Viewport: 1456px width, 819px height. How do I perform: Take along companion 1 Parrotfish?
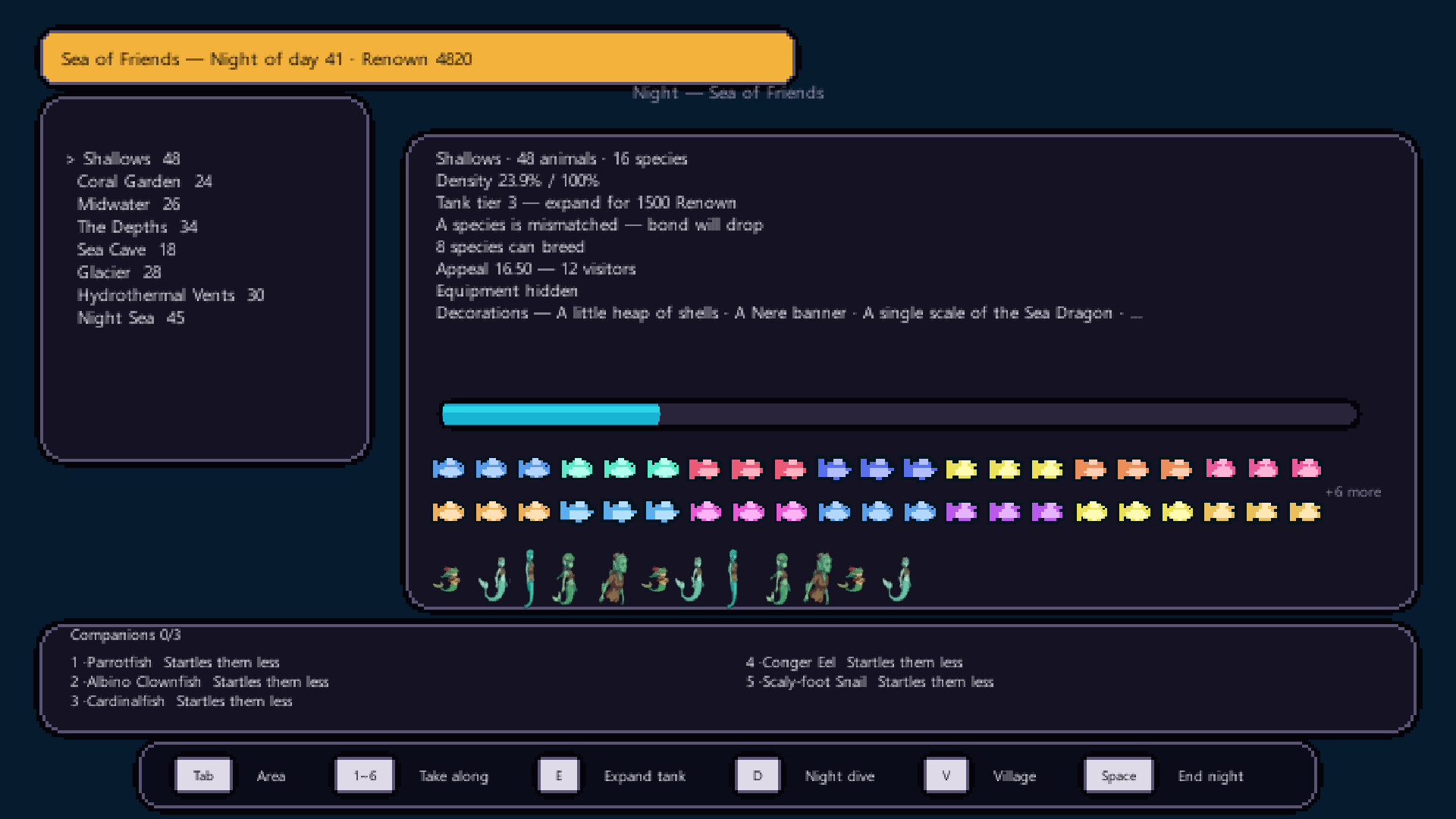point(175,662)
